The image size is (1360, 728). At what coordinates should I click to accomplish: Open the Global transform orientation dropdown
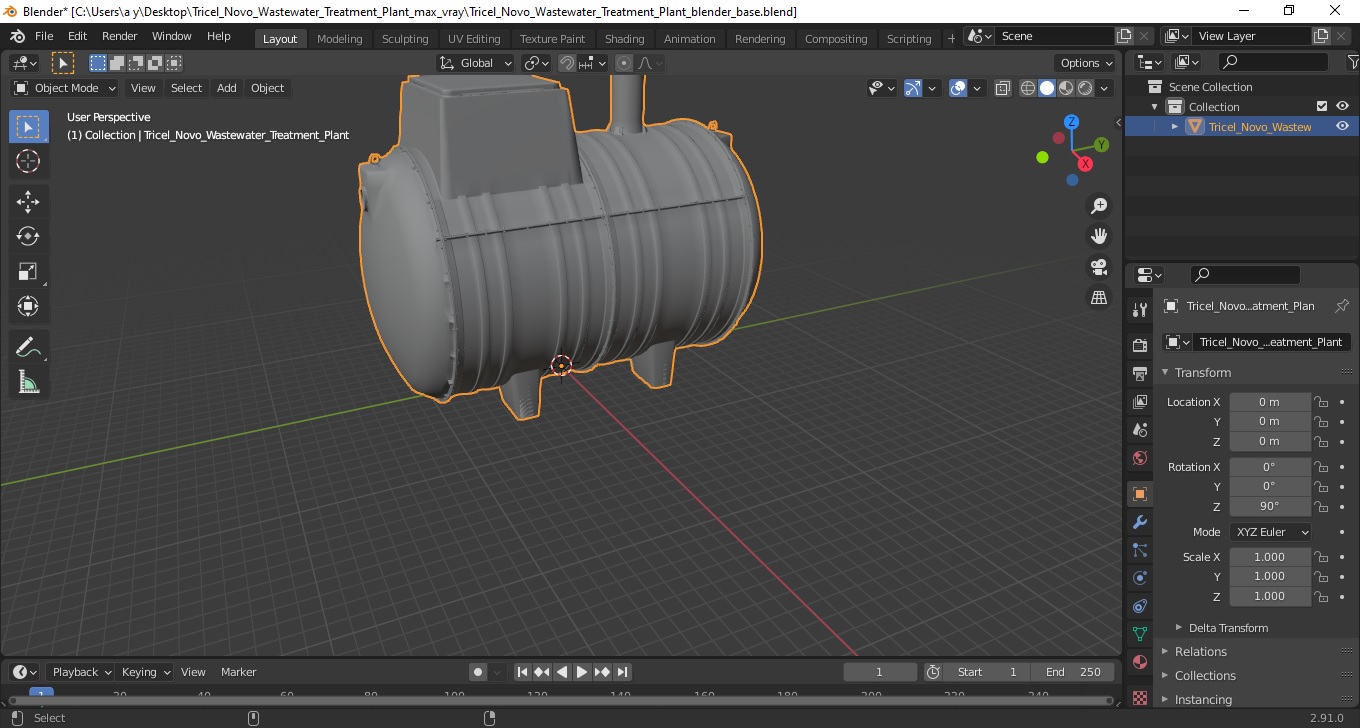click(x=476, y=63)
